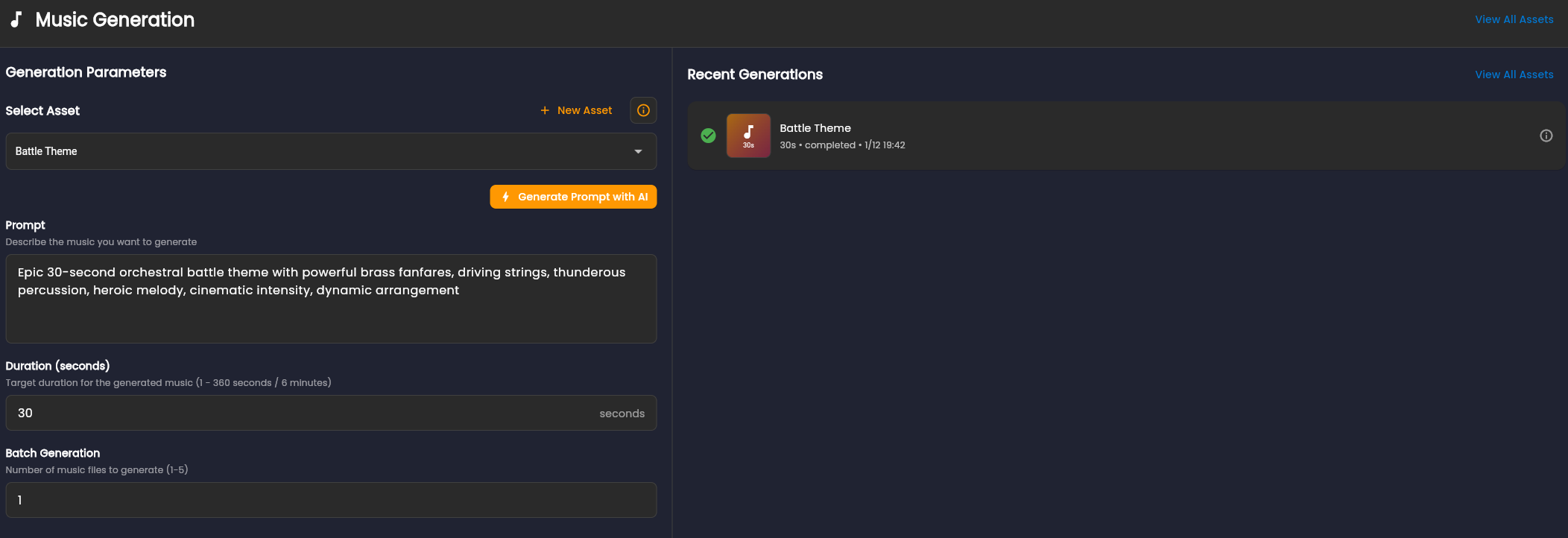Select the Batch Generation number field

click(331, 500)
